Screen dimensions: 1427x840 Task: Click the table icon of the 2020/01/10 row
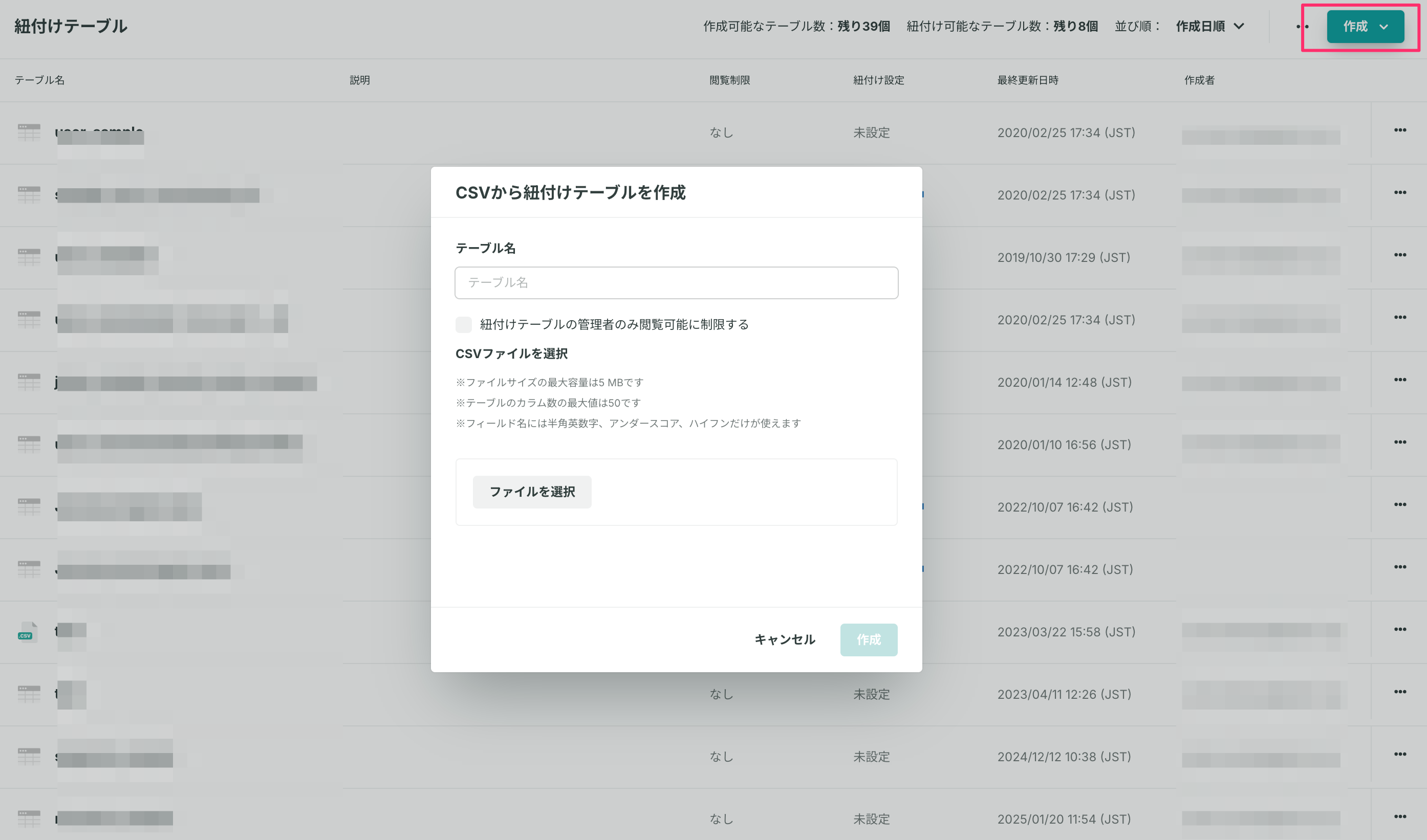[29, 445]
